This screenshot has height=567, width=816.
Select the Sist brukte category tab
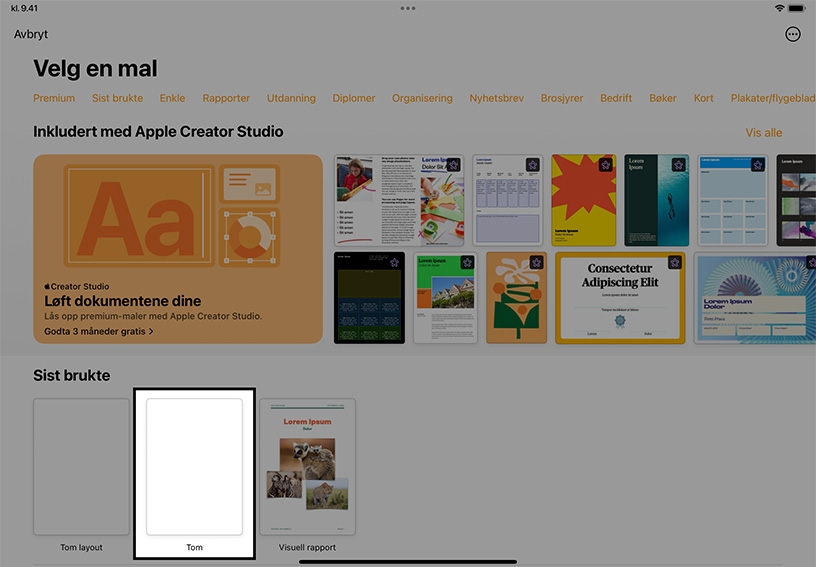point(117,98)
